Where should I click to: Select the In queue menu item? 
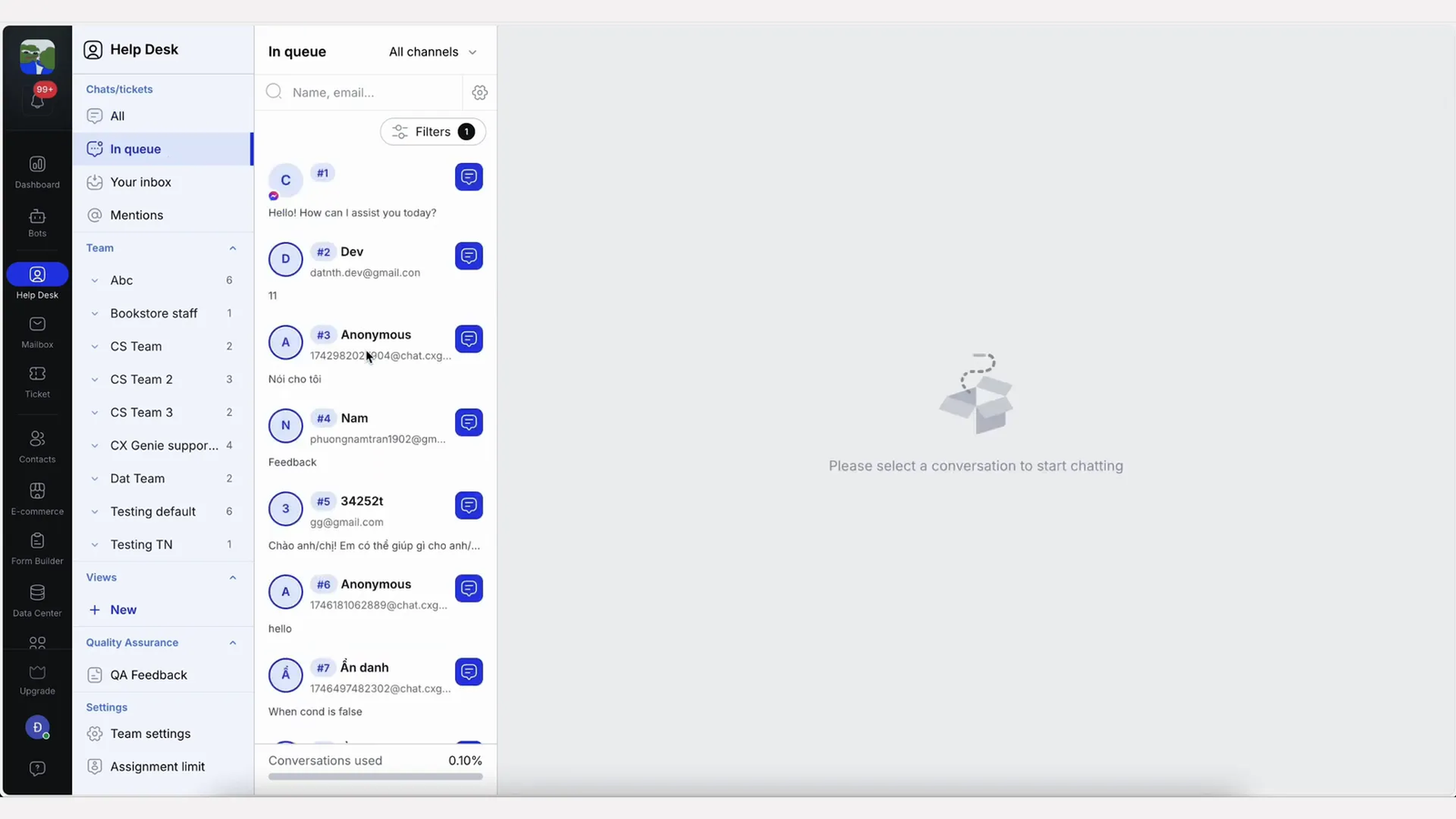point(162,149)
